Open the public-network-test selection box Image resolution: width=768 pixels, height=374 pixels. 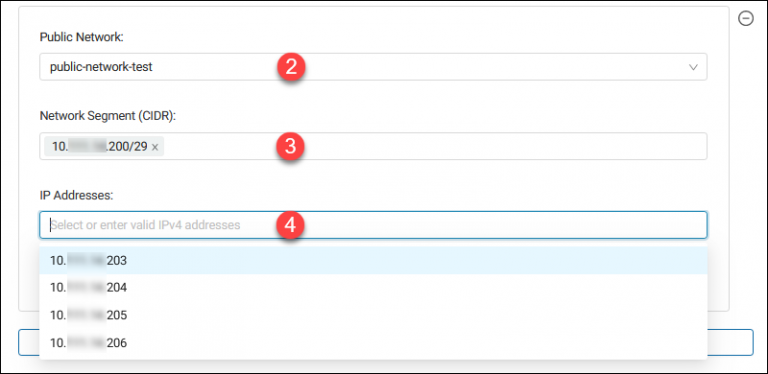coord(373,67)
